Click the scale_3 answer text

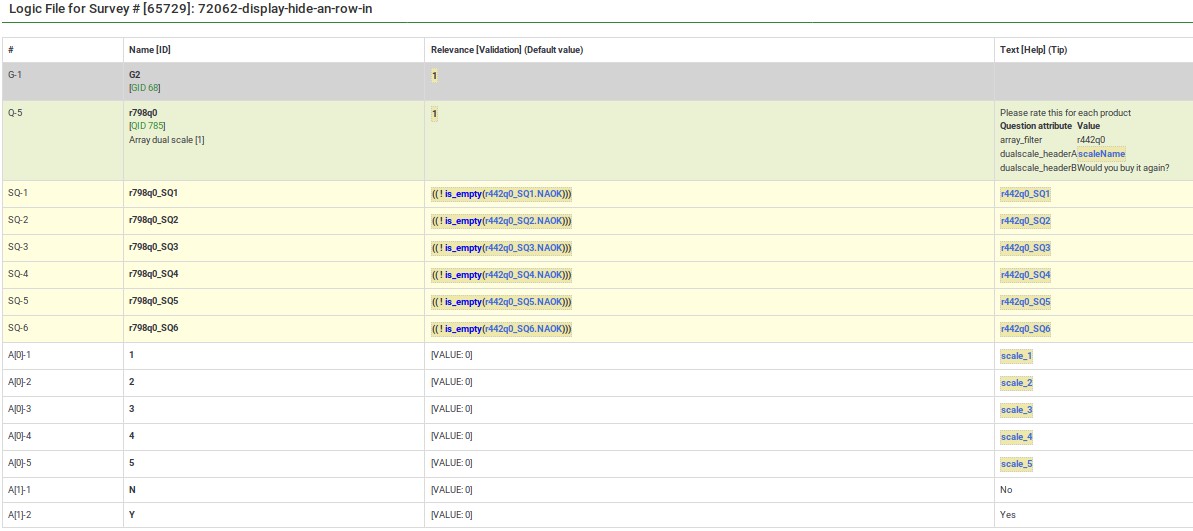[x=1016, y=410]
